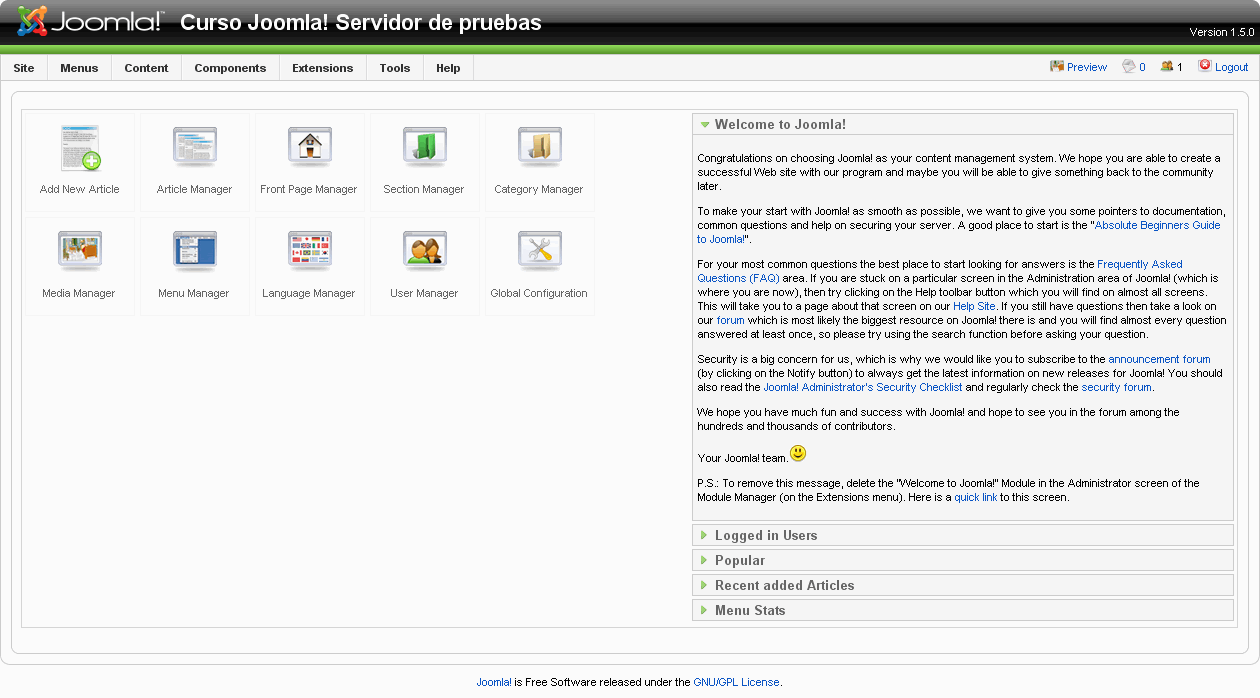Launch the Front Page Manager icon
1260x698 pixels.
(x=309, y=149)
